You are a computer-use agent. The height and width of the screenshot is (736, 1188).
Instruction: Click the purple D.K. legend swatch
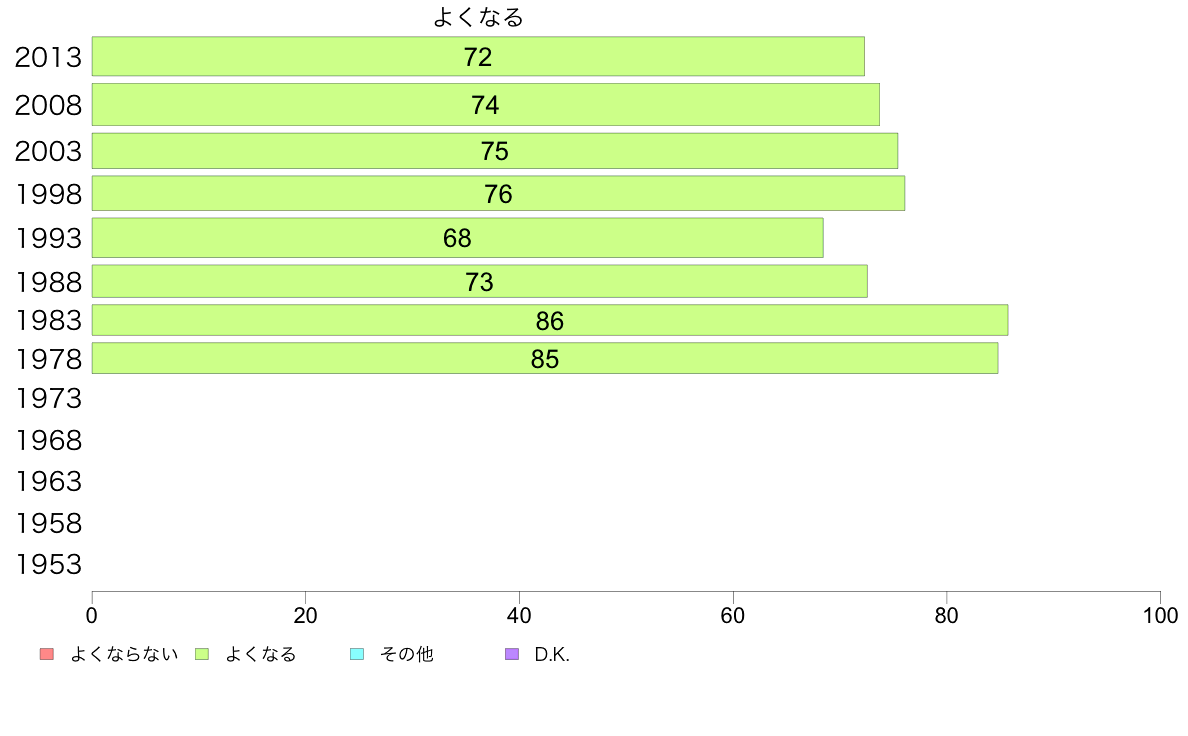[512, 654]
